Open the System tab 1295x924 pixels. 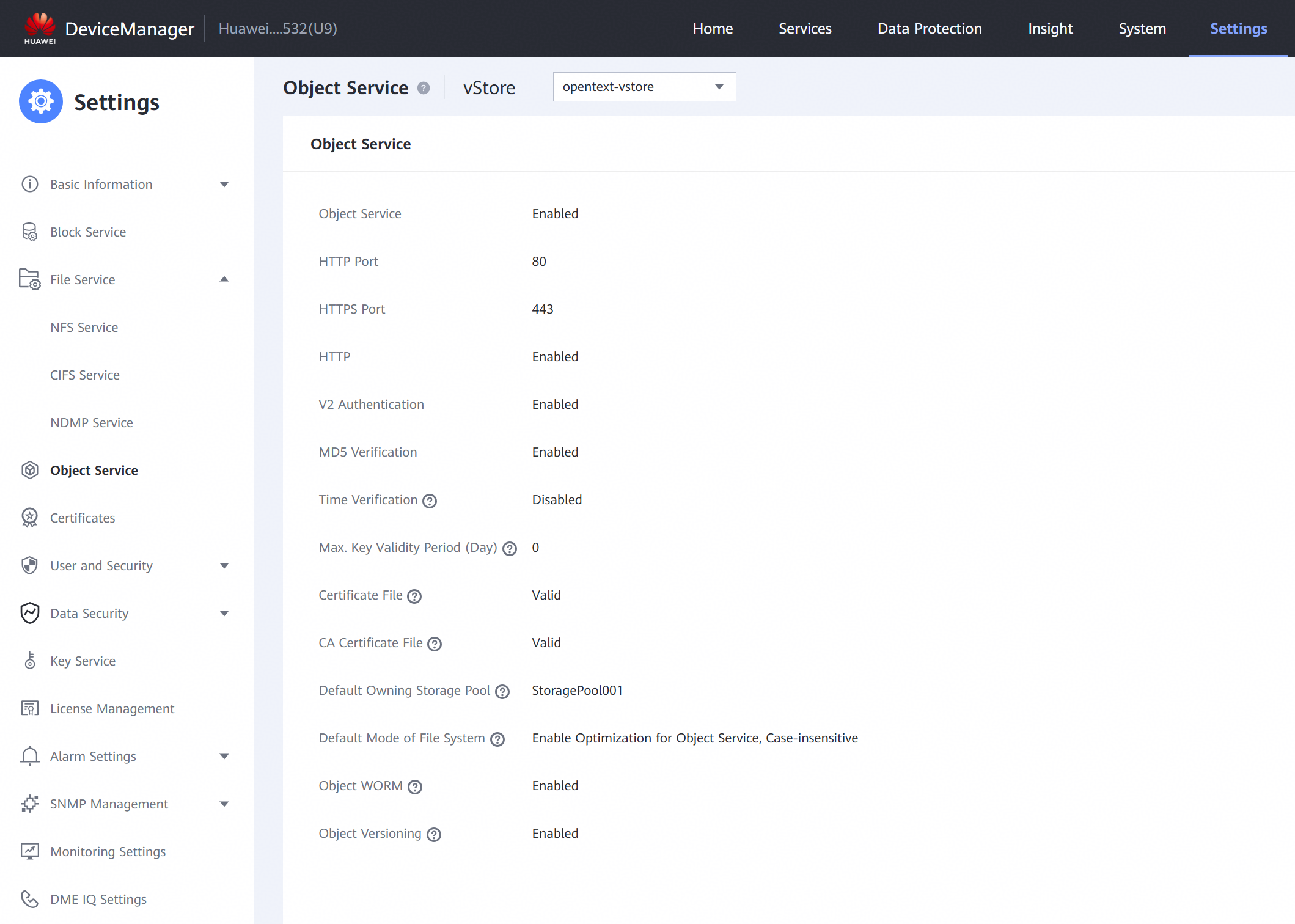click(1142, 28)
